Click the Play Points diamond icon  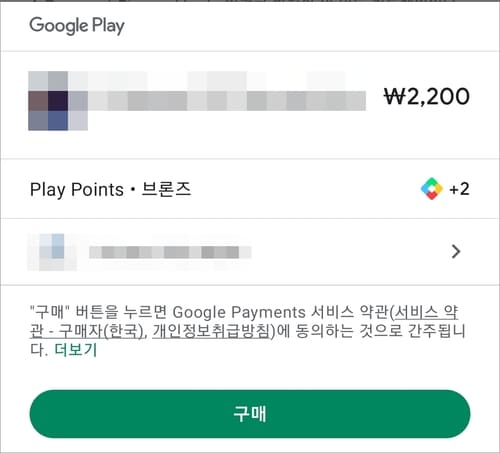point(432,189)
